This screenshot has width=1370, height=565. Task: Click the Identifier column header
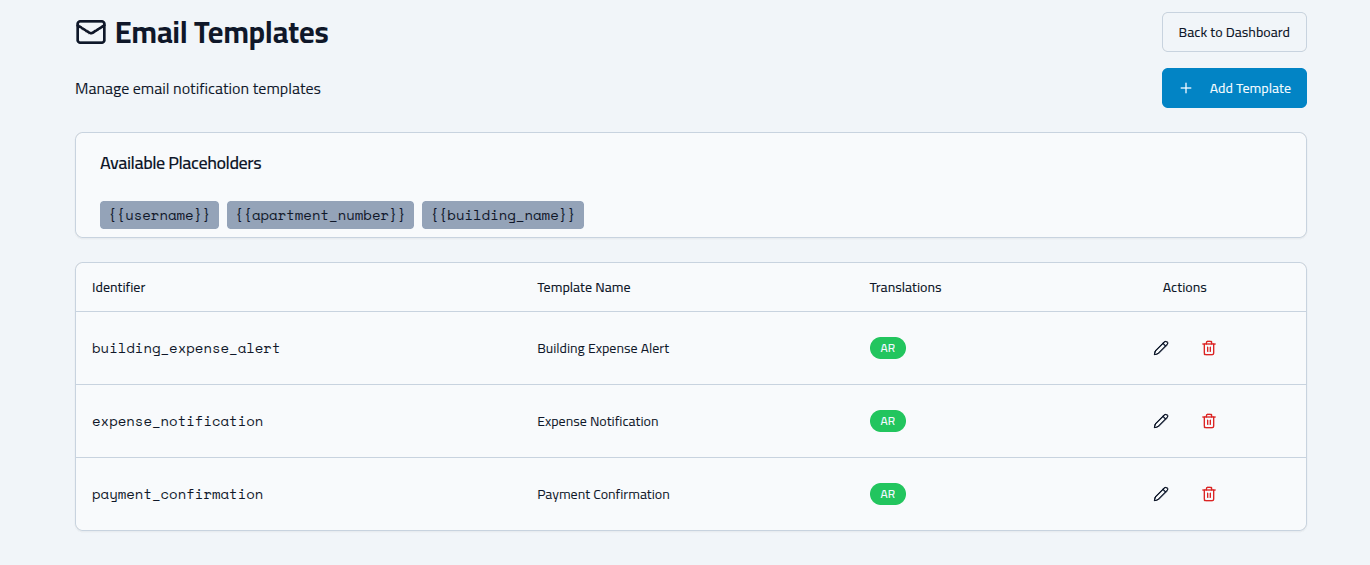pos(119,287)
